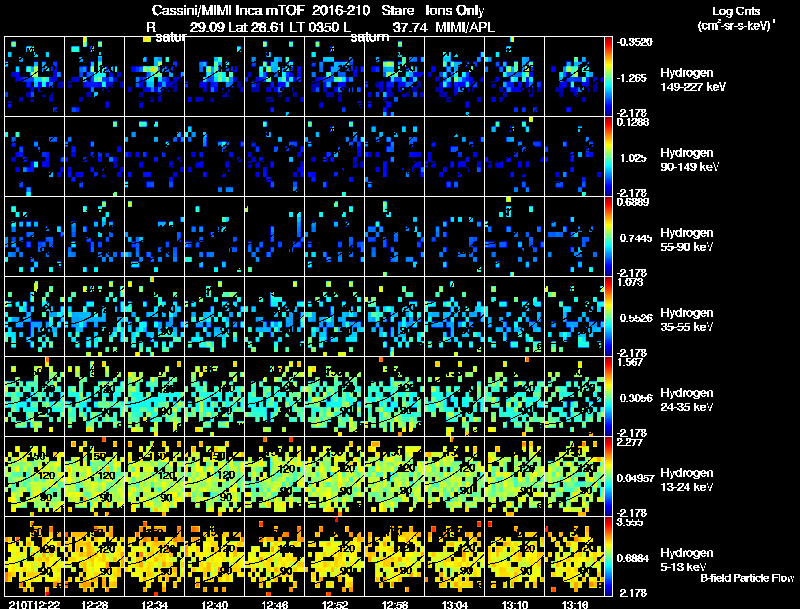Click the Hydrogen 5-13 keV color bar

tap(608, 556)
